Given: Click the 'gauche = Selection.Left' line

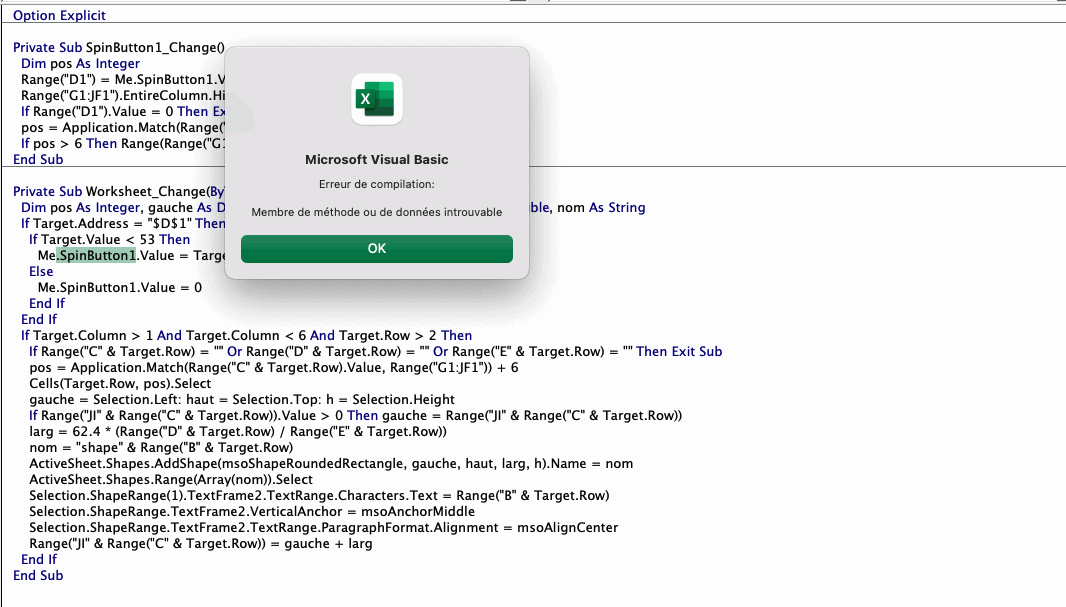Looking at the screenshot, I should [x=242, y=400].
